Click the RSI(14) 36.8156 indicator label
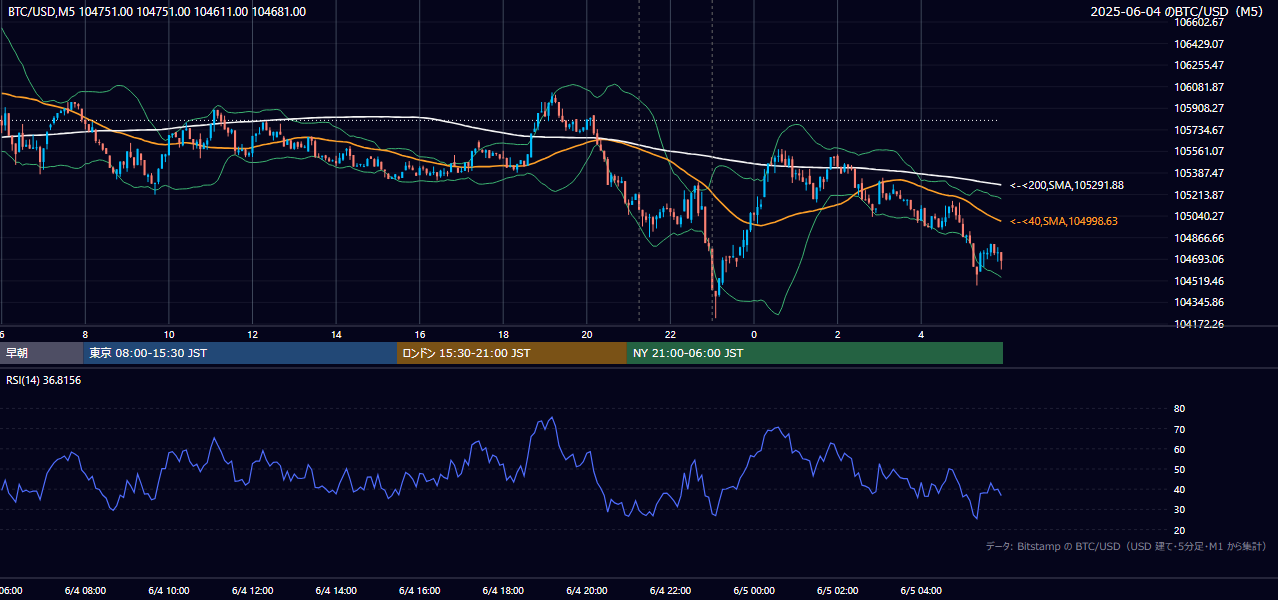This screenshot has width=1278, height=600. click(x=44, y=380)
